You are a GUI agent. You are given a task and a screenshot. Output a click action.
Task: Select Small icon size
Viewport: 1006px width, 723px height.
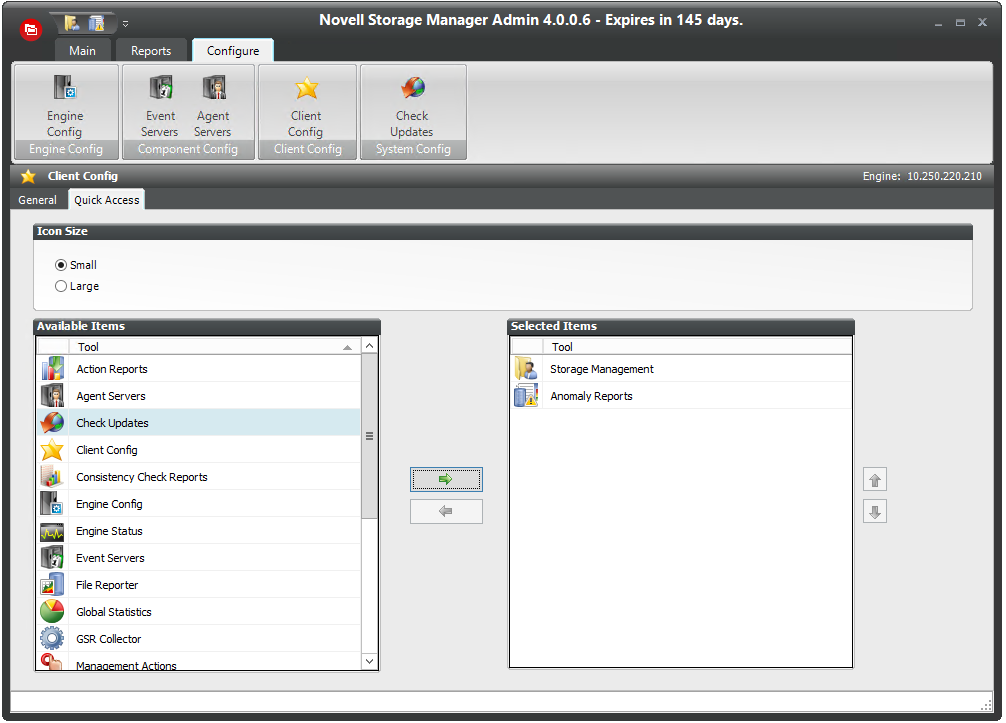pyautogui.click(x=76, y=265)
